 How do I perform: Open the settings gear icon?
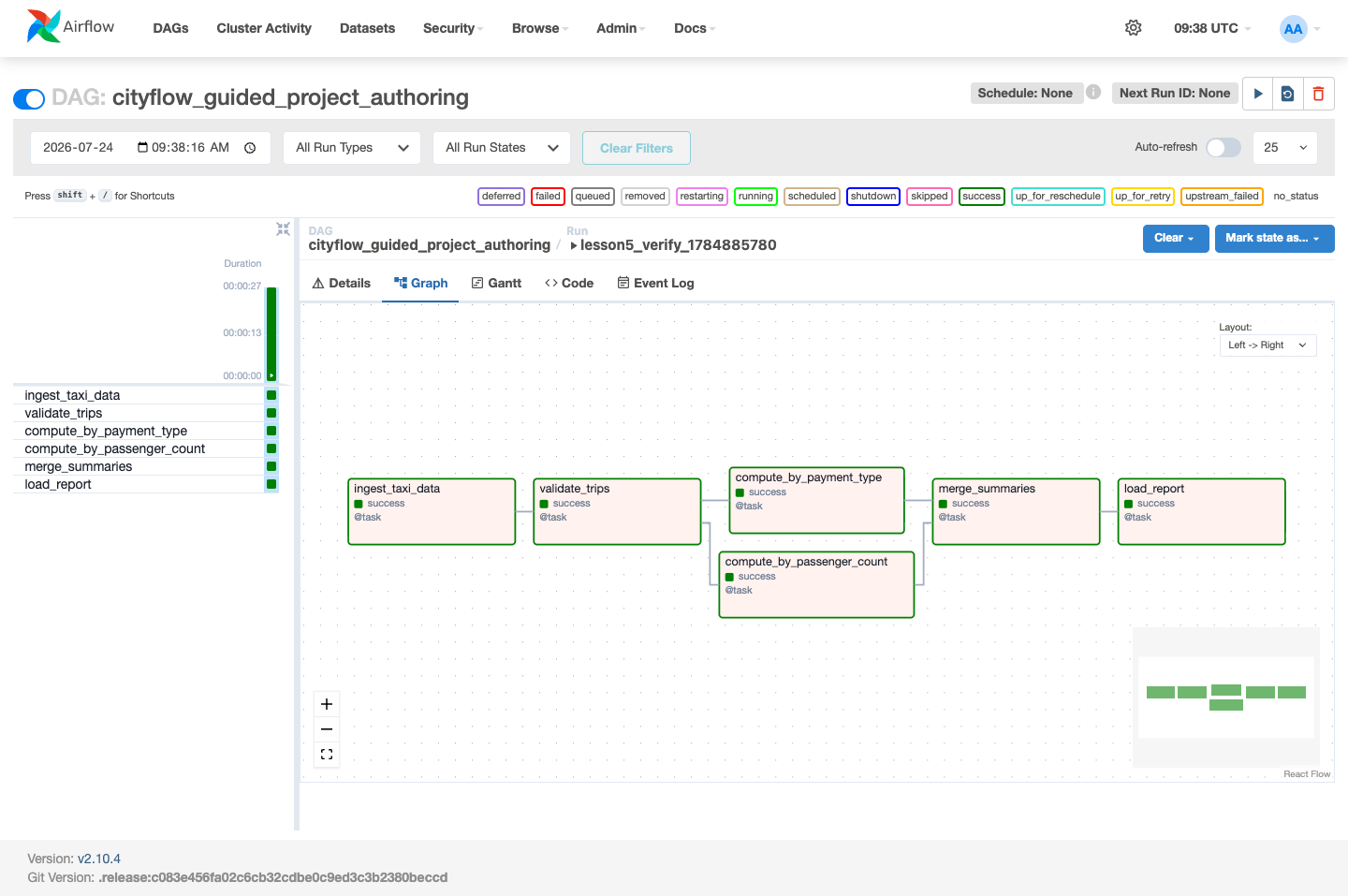[x=1133, y=28]
